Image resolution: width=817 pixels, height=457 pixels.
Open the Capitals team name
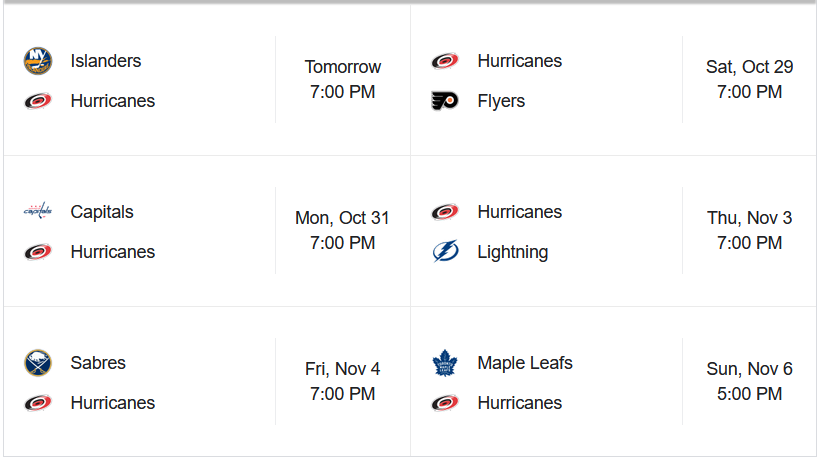(102, 212)
